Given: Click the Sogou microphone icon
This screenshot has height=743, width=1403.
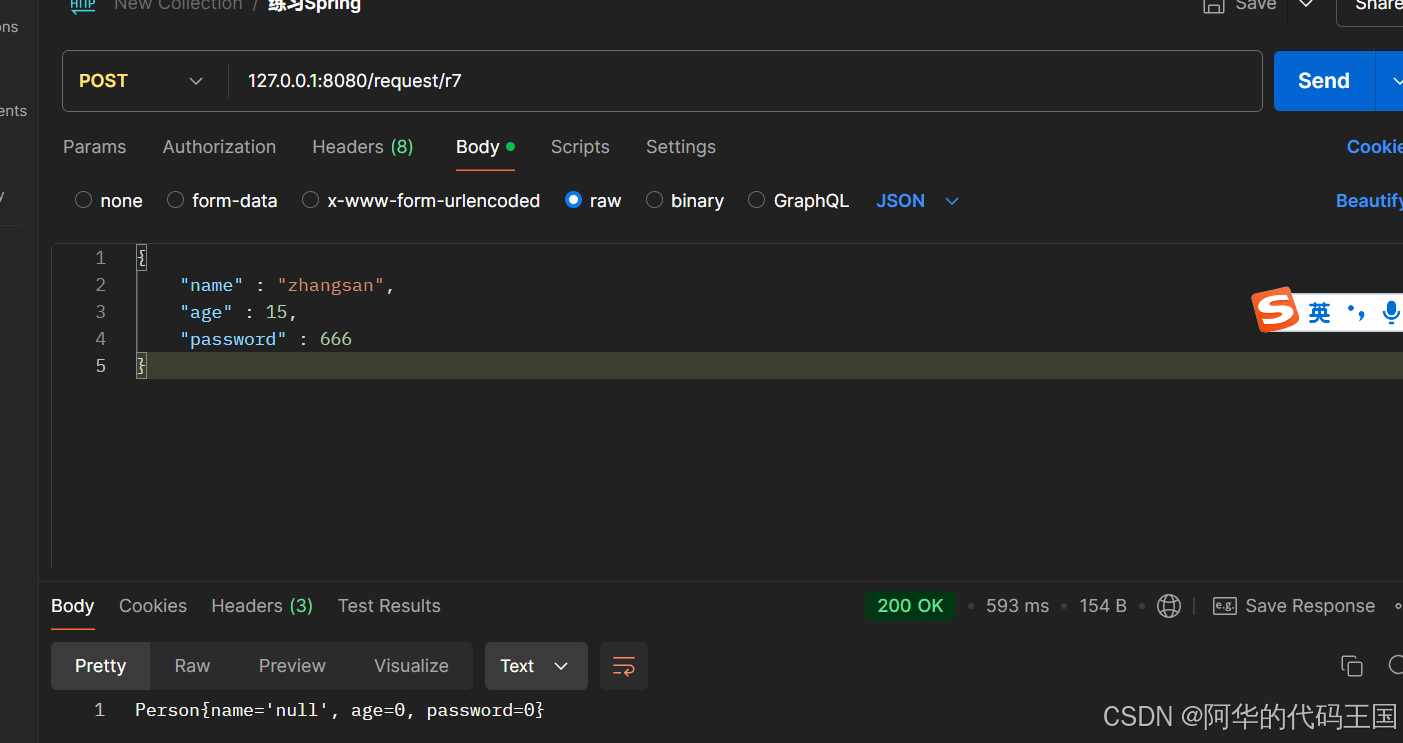Looking at the screenshot, I should coord(1390,313).
